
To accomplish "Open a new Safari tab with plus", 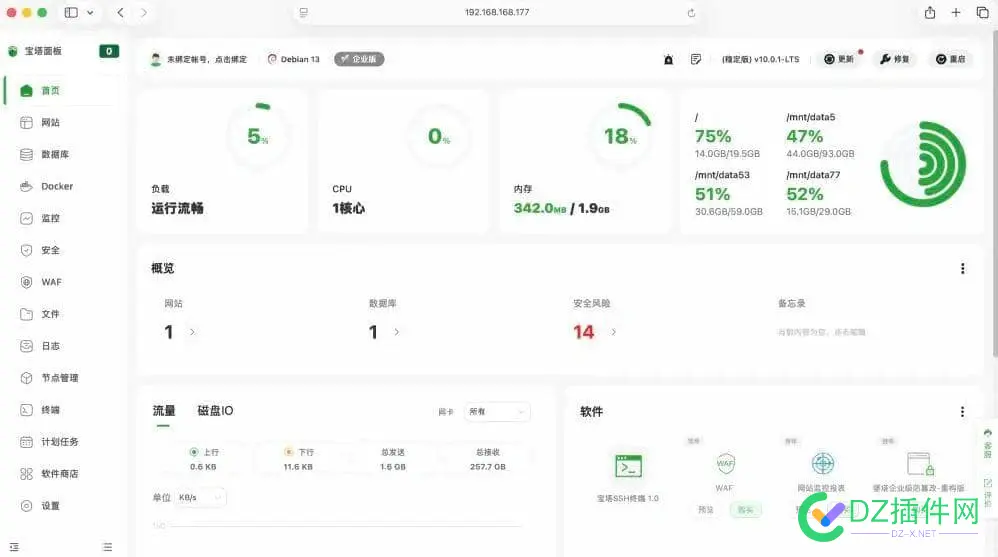I will [955, 12].
